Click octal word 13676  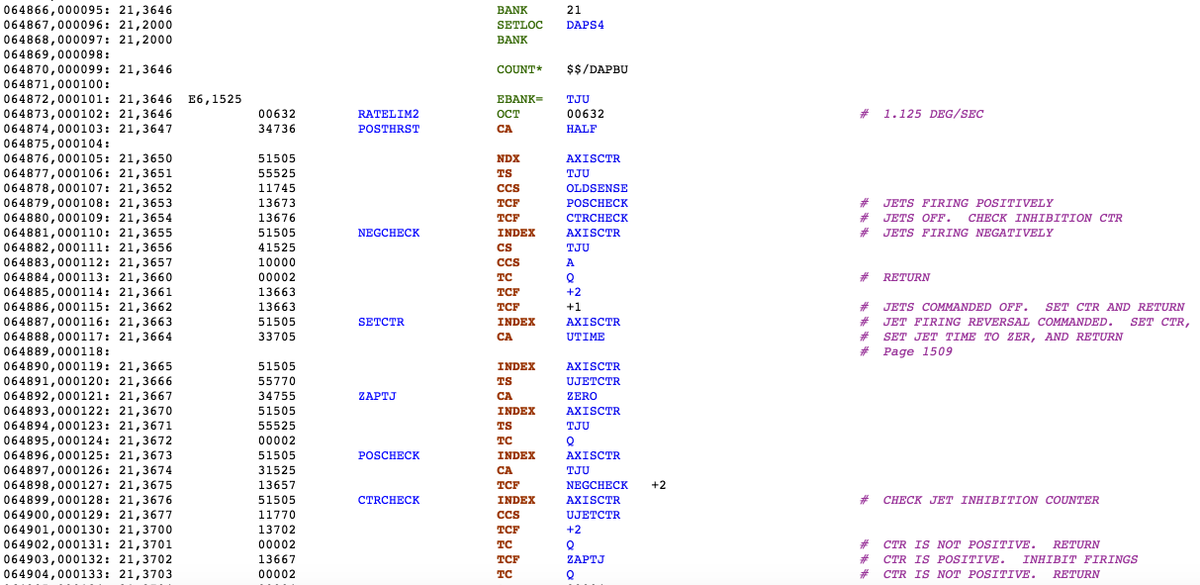277,218
